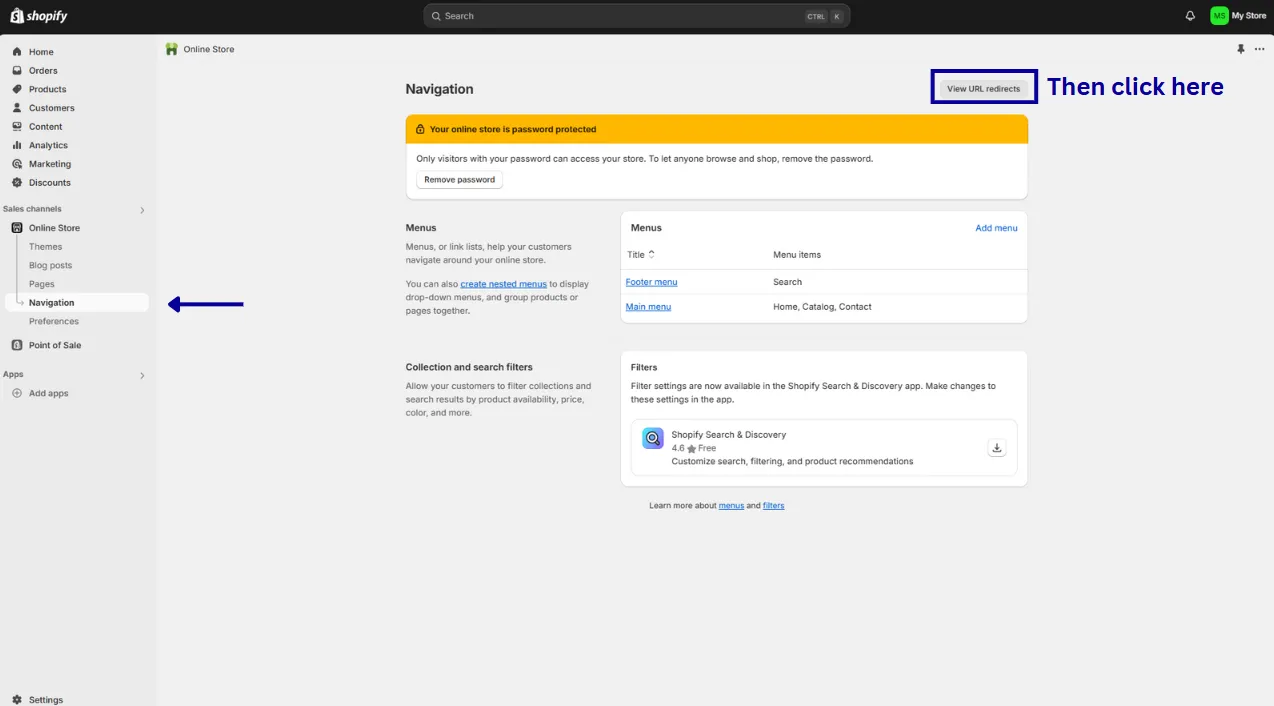Screen dimensions: 1274x706
Task: Select Navigation in the sidebar
Action: pos(76,302)
